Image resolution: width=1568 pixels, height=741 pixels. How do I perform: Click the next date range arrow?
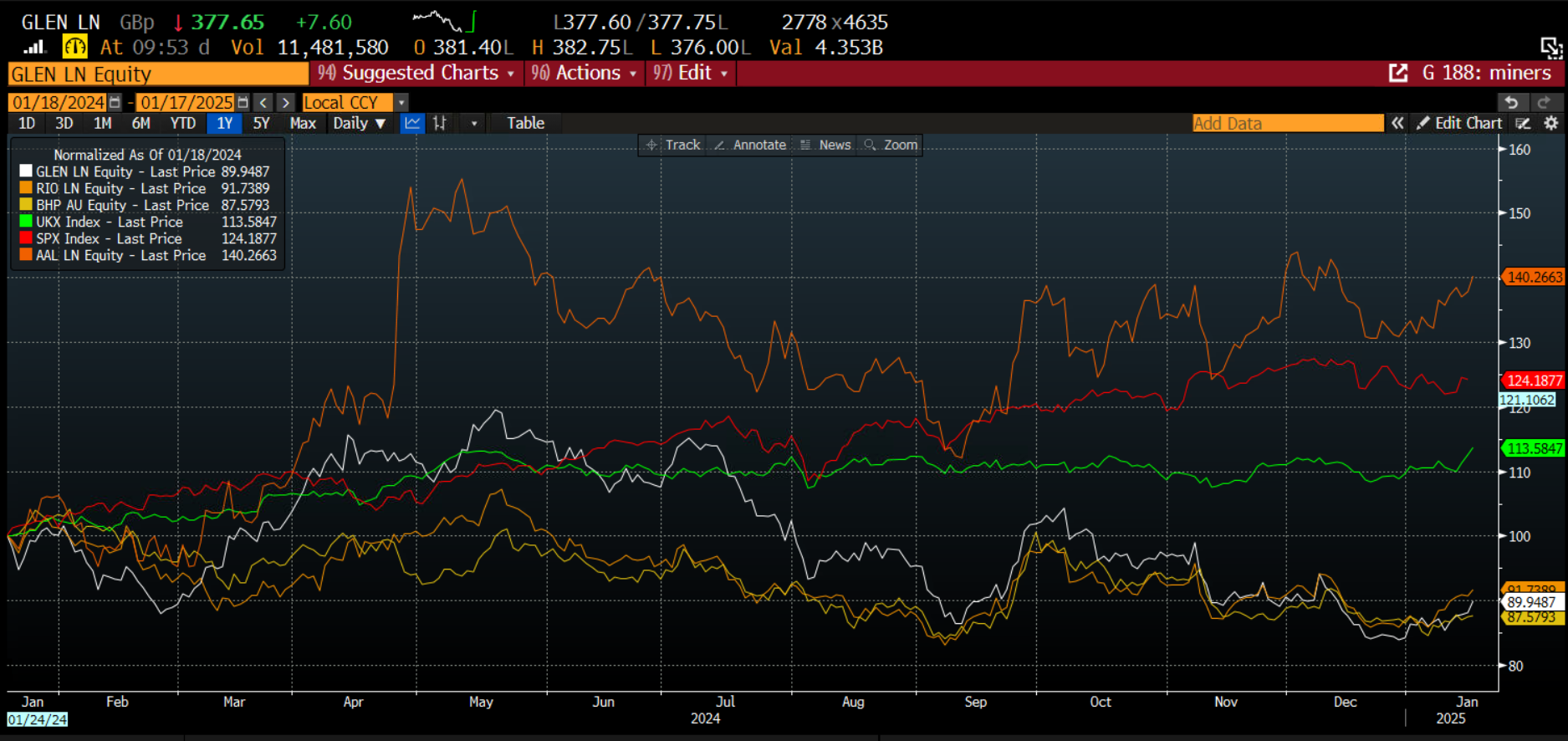tap(286, 102)
